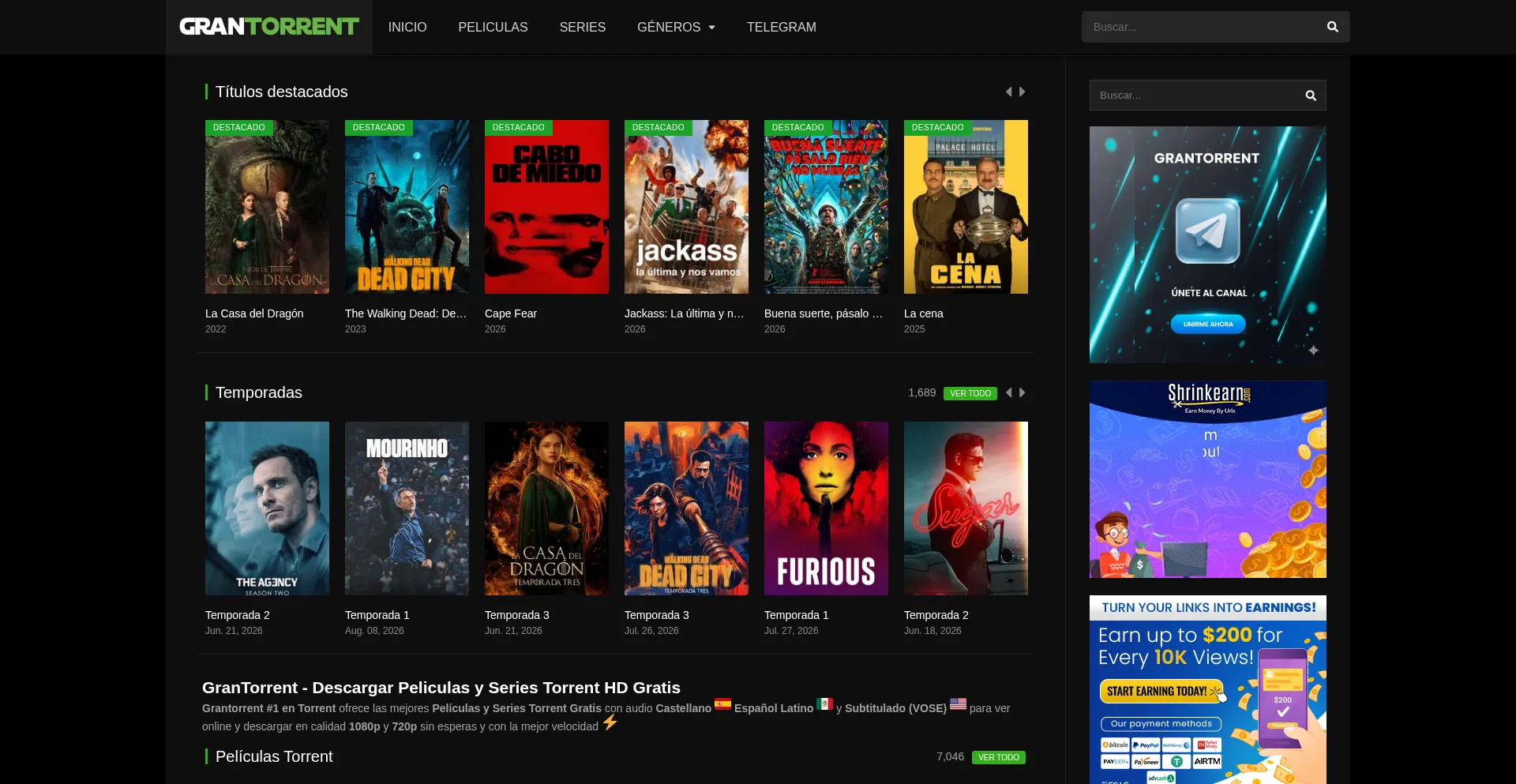Open the Sugar season poster
Screen dimensions: 1516x784
(966, 508)
